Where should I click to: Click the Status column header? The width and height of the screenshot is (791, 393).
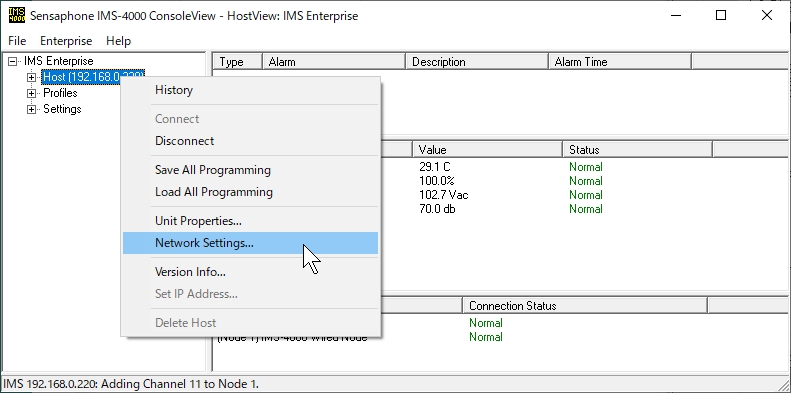638,150
